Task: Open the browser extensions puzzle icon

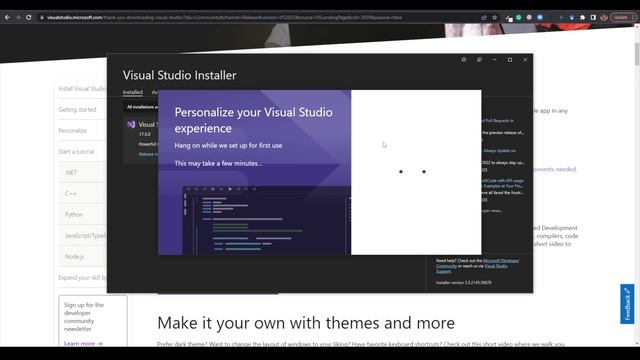Action: click(582, 18)
